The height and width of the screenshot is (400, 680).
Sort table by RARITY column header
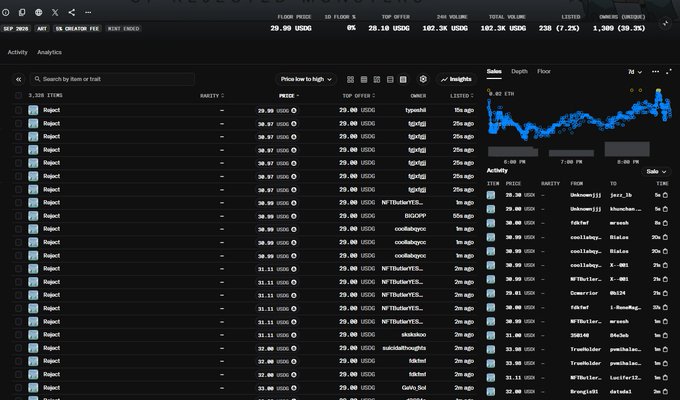212,96
